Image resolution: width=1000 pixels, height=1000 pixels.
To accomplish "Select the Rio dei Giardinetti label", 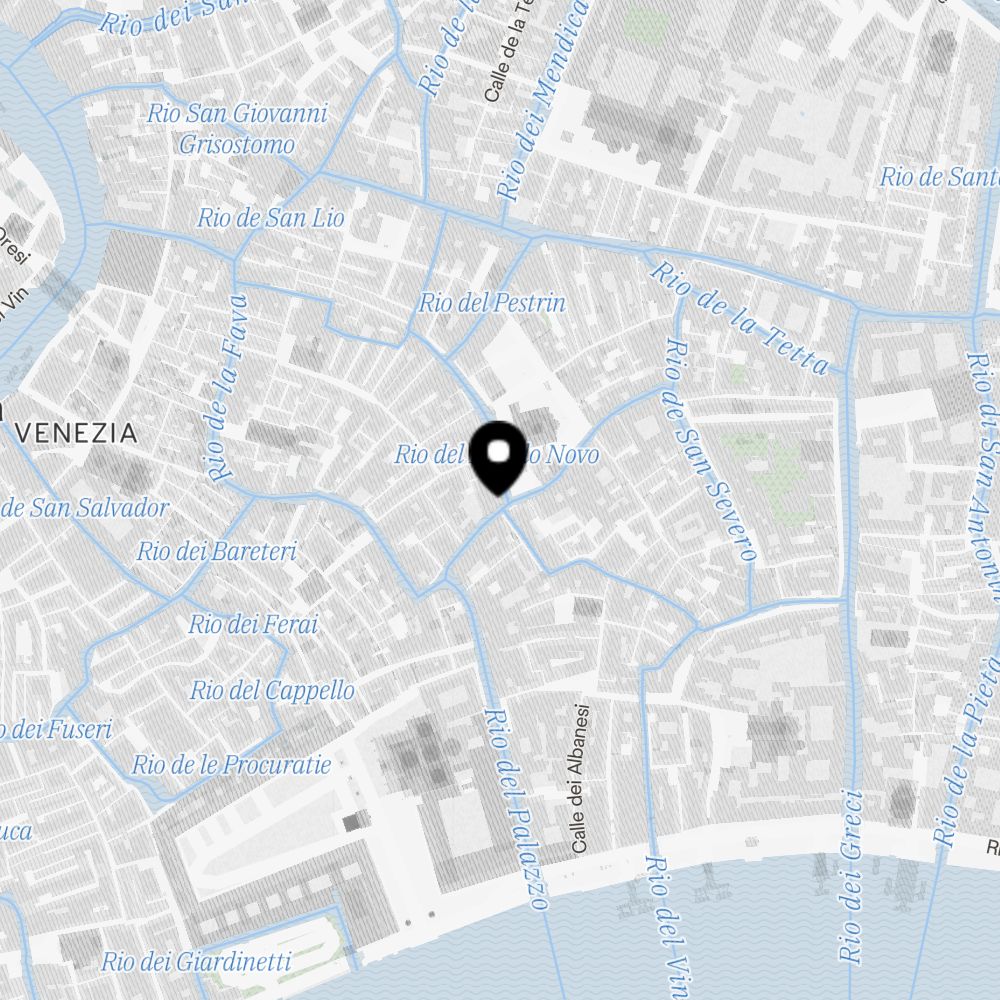I will click(196, 961).
